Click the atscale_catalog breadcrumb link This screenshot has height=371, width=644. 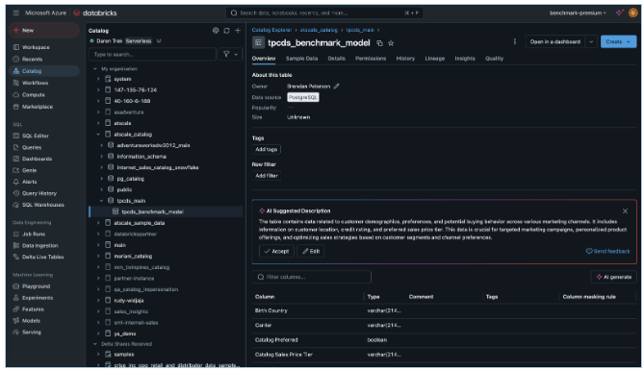click(x=319, y=30)
